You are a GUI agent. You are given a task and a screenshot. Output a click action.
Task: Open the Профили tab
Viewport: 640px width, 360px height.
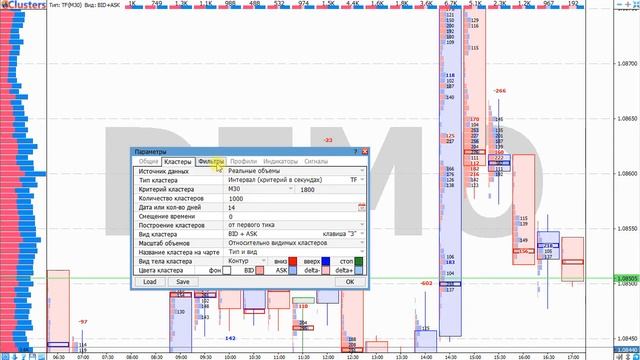click(x=243, y=162)
